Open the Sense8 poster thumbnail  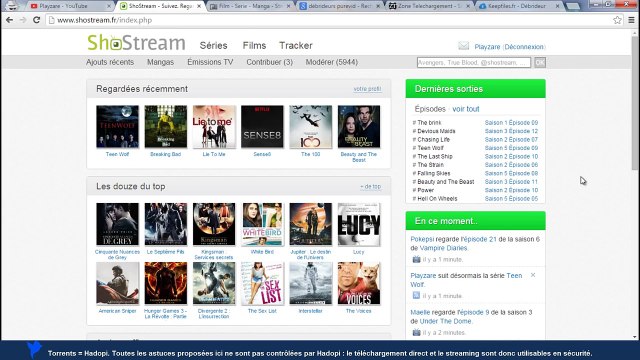pyautogui.click(x=262, y=127)
